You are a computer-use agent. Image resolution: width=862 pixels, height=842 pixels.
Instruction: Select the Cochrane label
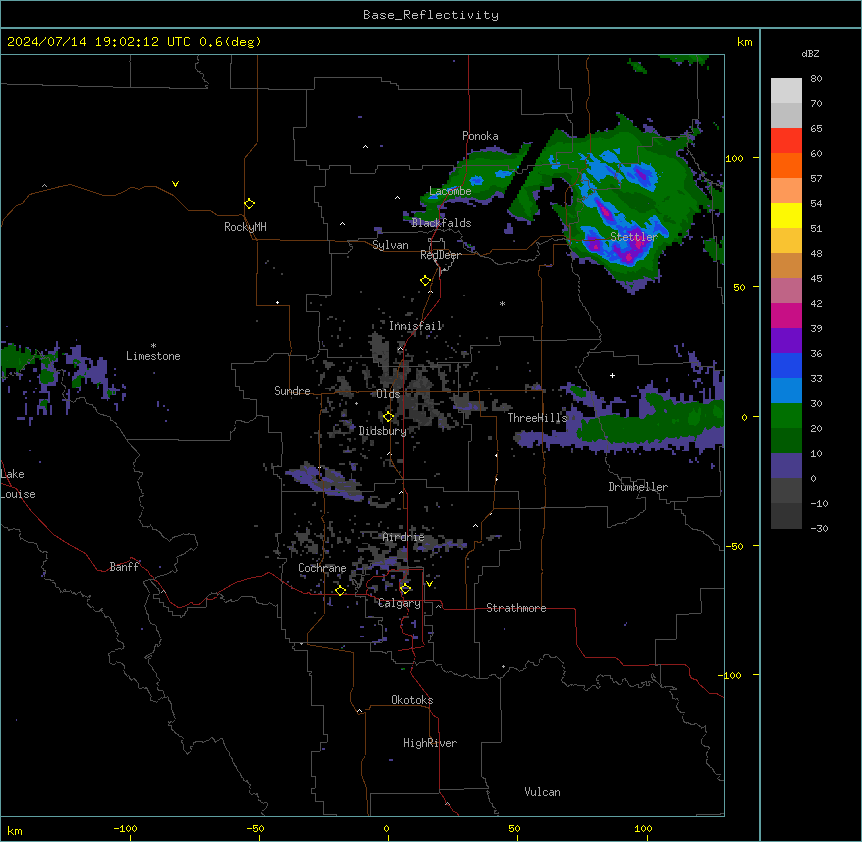click(x=322, y=568)
